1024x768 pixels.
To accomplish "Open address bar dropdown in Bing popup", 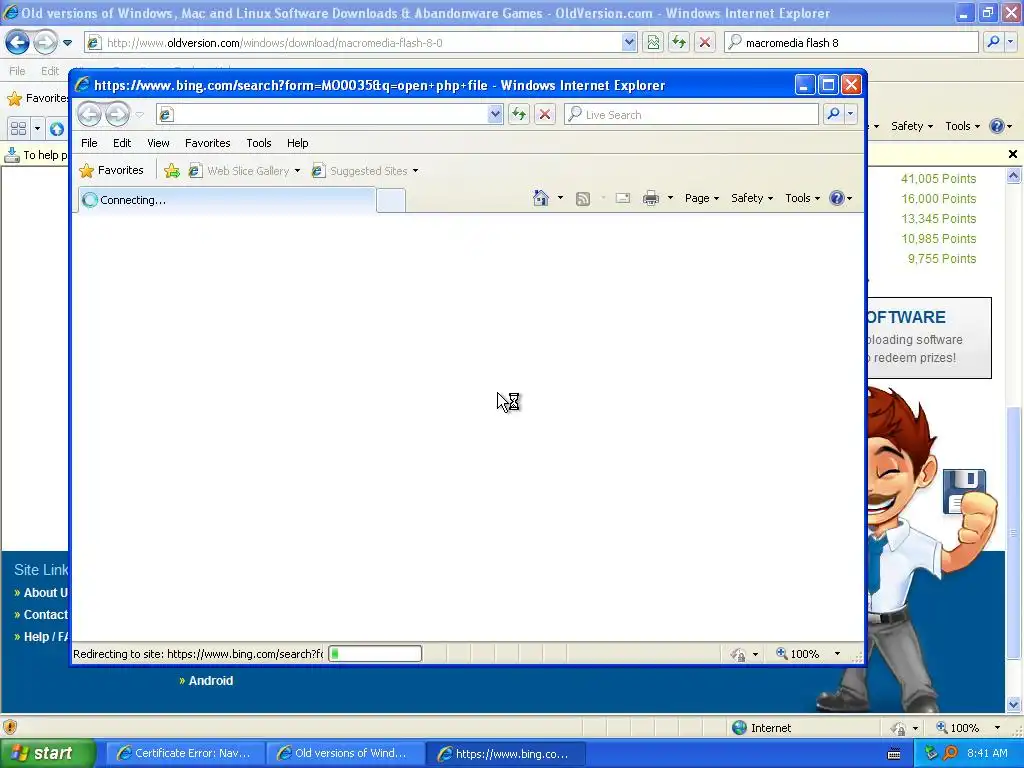I will pyautogui.click(x=495, y=114).
